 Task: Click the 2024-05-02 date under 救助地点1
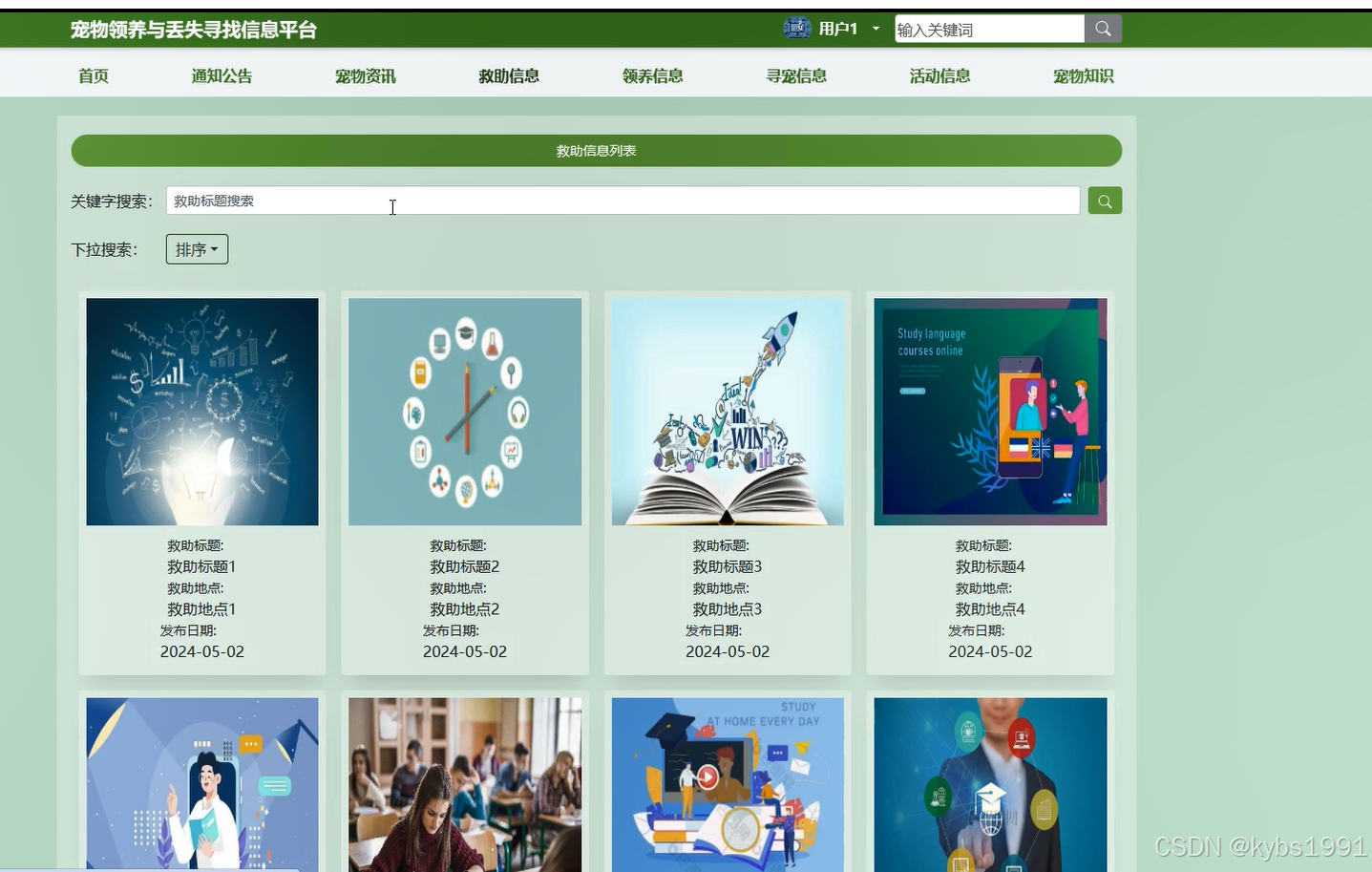pyautogui.click(x=202, y=651)
